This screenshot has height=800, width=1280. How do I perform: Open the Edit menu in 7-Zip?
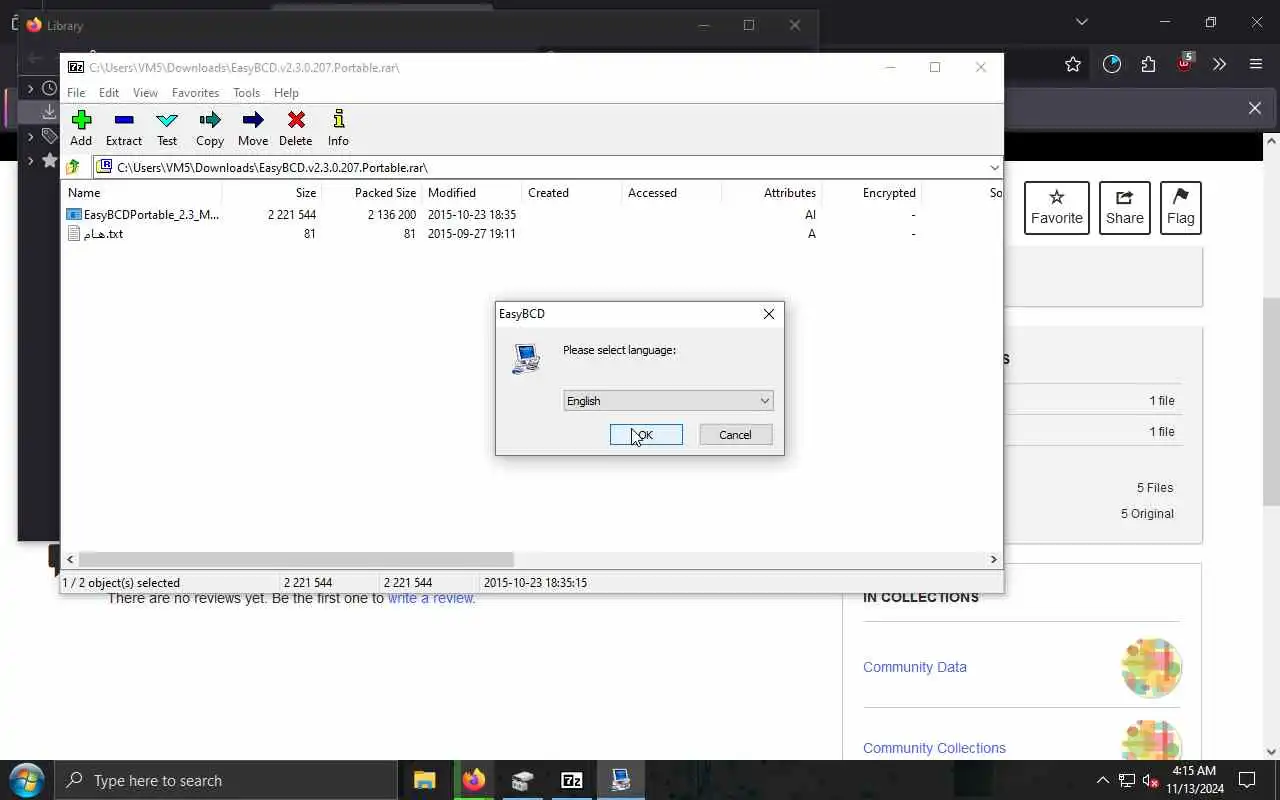109,93
